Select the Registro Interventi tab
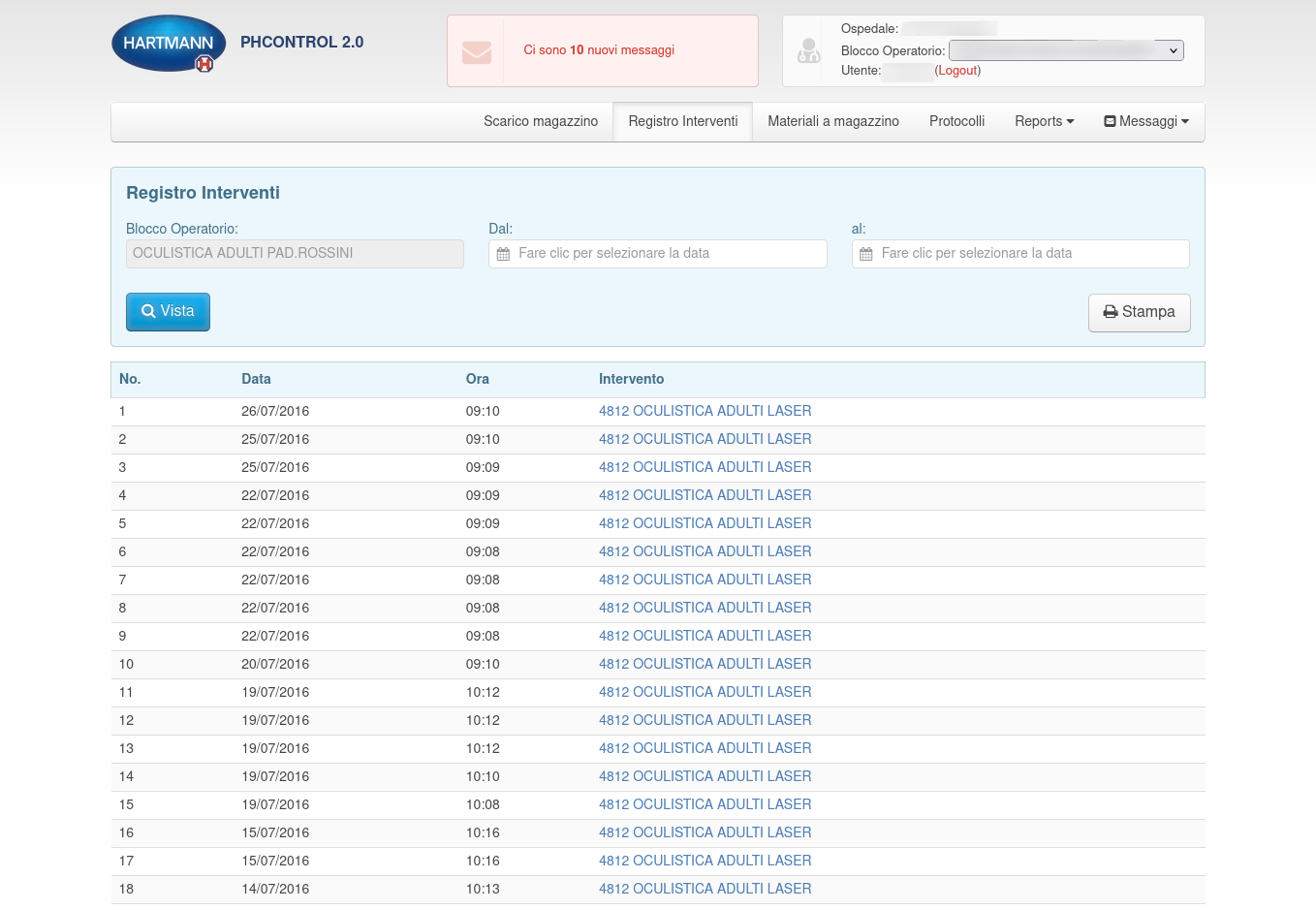This screenshot has width=1316, height=910. pyautogui.click(x=683, y=121)
